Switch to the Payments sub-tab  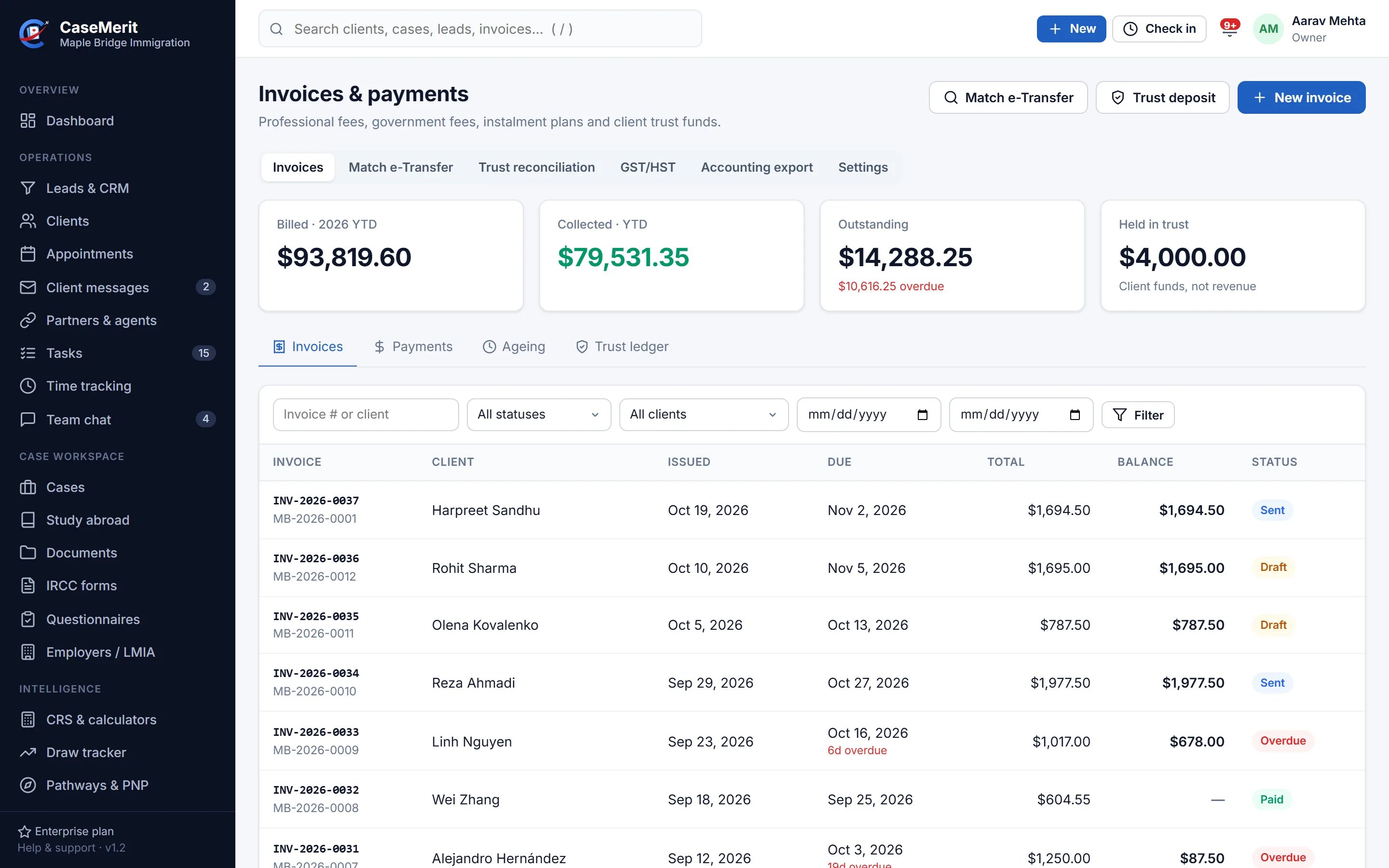tap(413, 346)
